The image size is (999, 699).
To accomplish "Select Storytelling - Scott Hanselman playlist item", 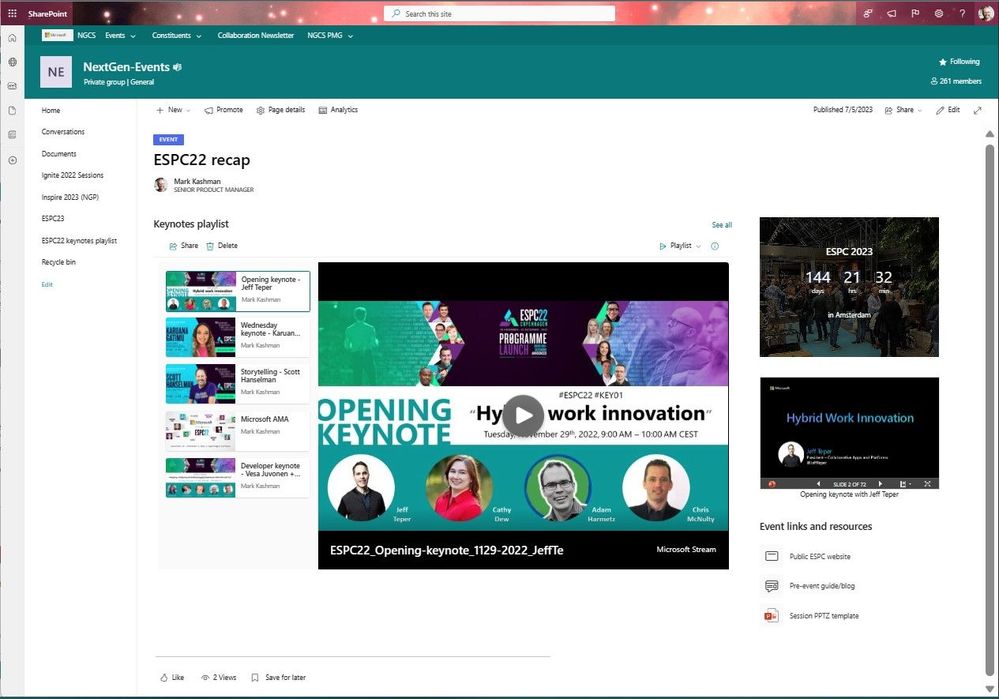I will click(x=238, y=383).
